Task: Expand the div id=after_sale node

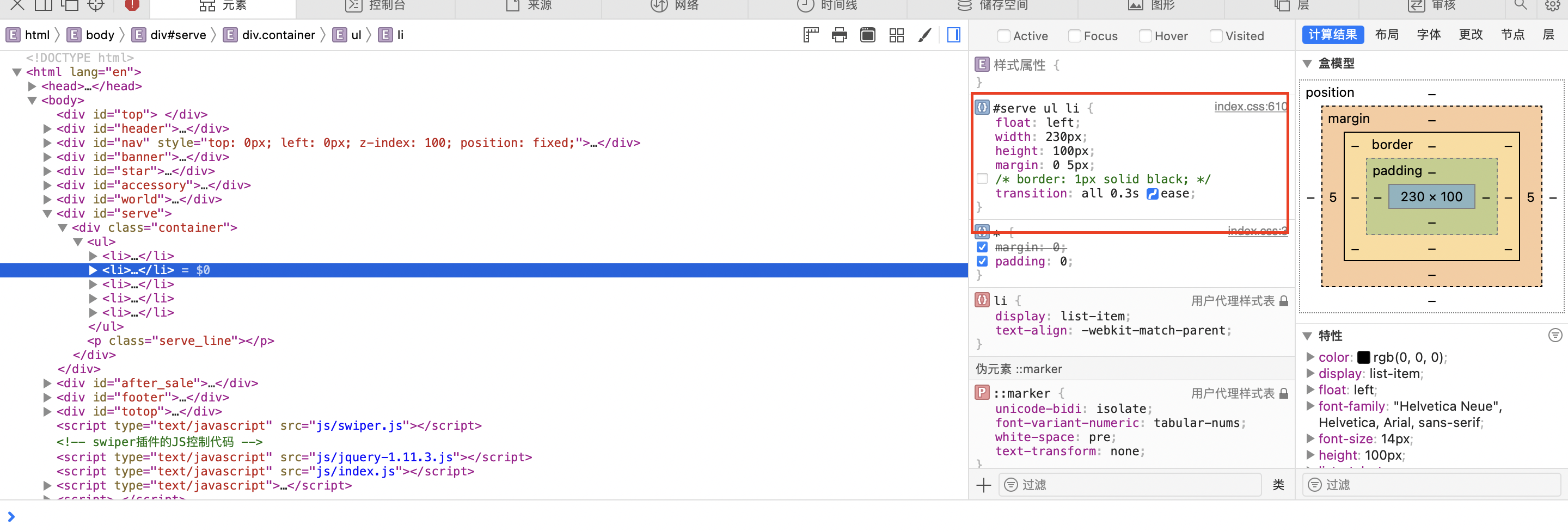Action: [47, 383]
